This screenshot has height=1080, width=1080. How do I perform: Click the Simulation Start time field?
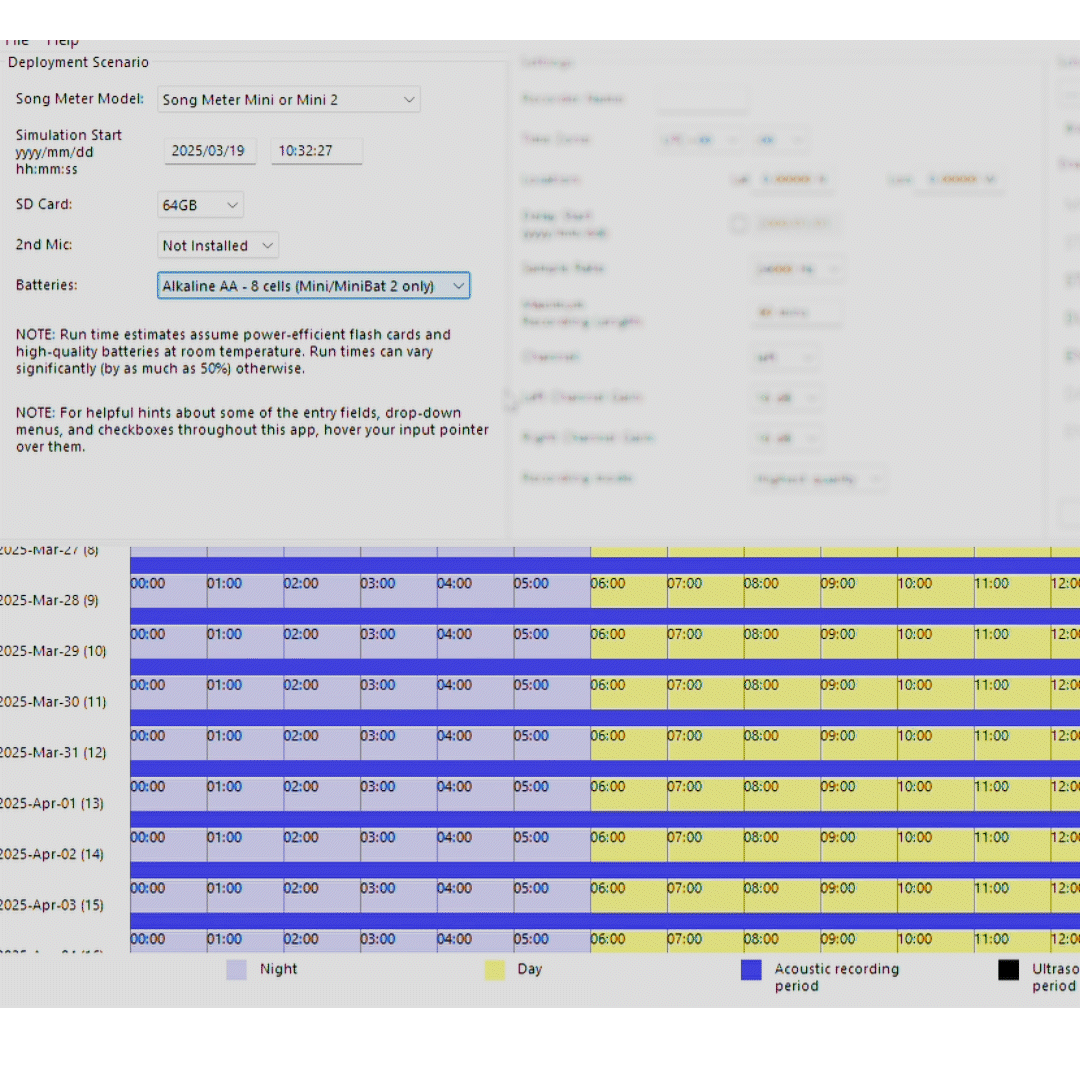click(x=316, y=150)
